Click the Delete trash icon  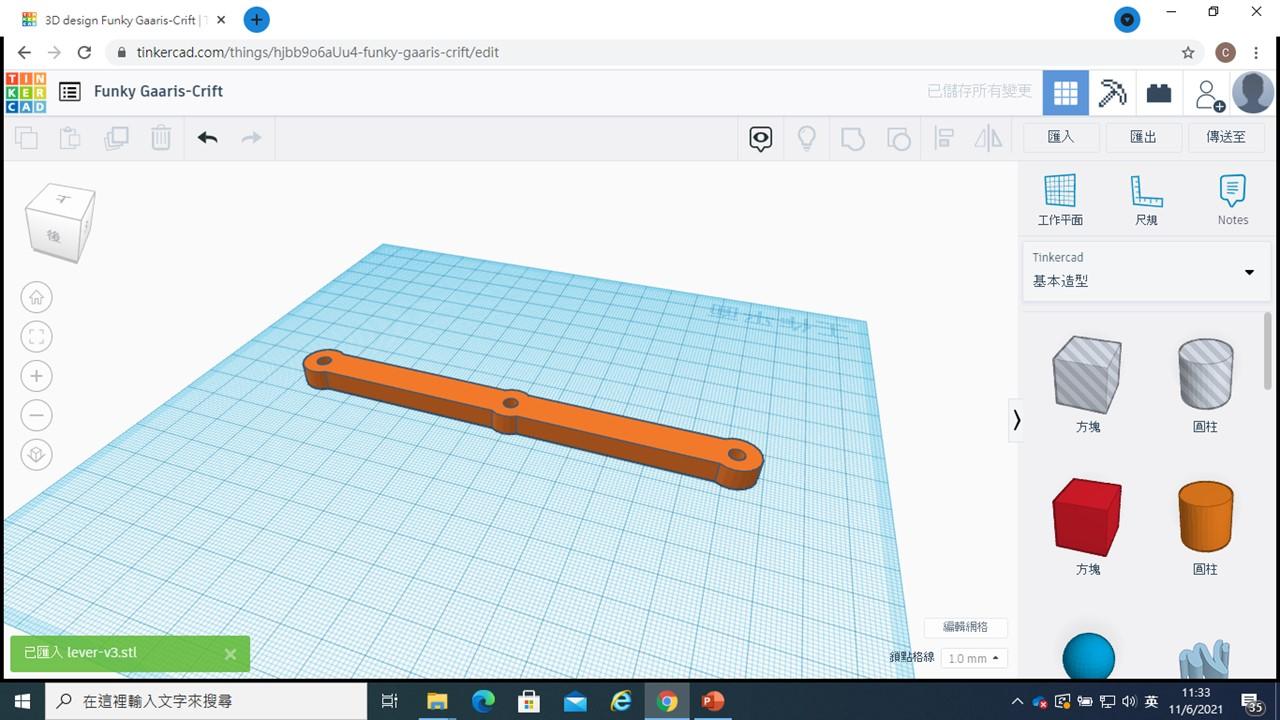161,138
